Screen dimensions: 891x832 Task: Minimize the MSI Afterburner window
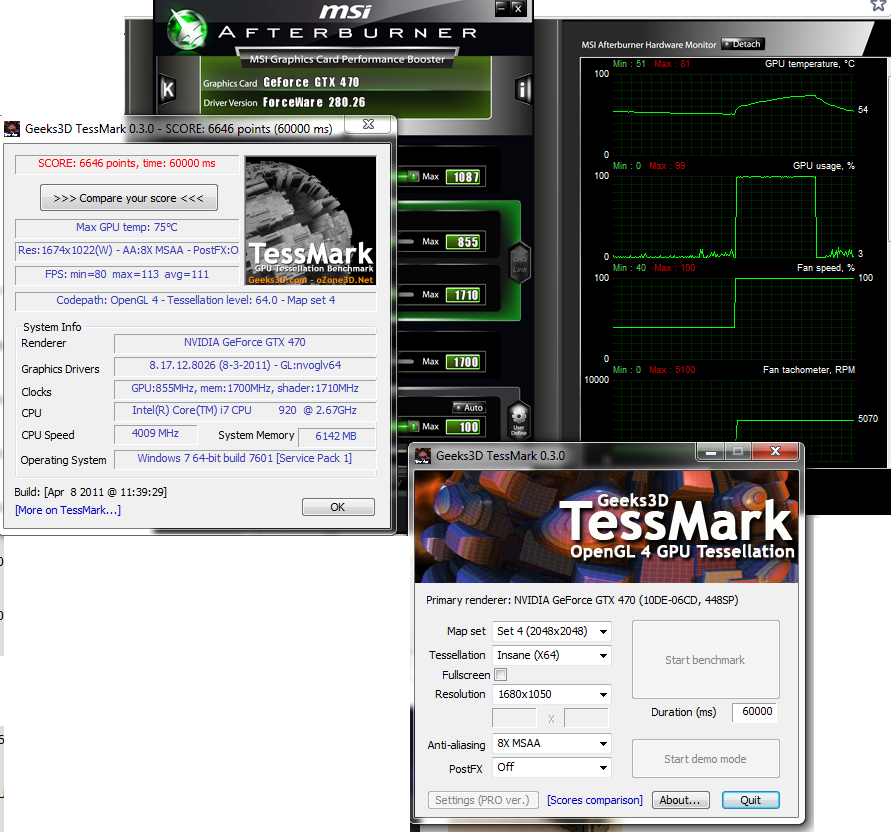pos(501,9)
